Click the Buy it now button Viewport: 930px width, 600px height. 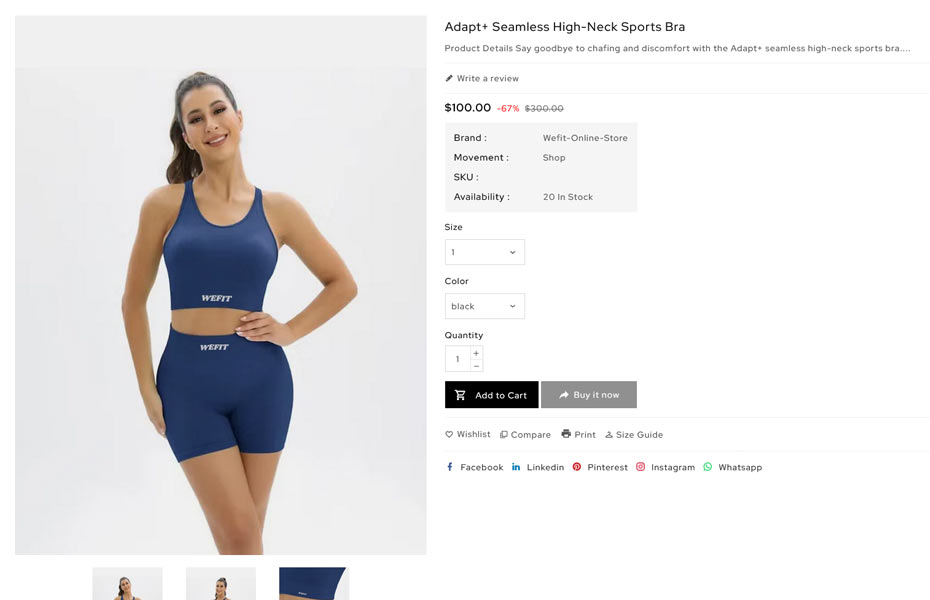(589, 395)
